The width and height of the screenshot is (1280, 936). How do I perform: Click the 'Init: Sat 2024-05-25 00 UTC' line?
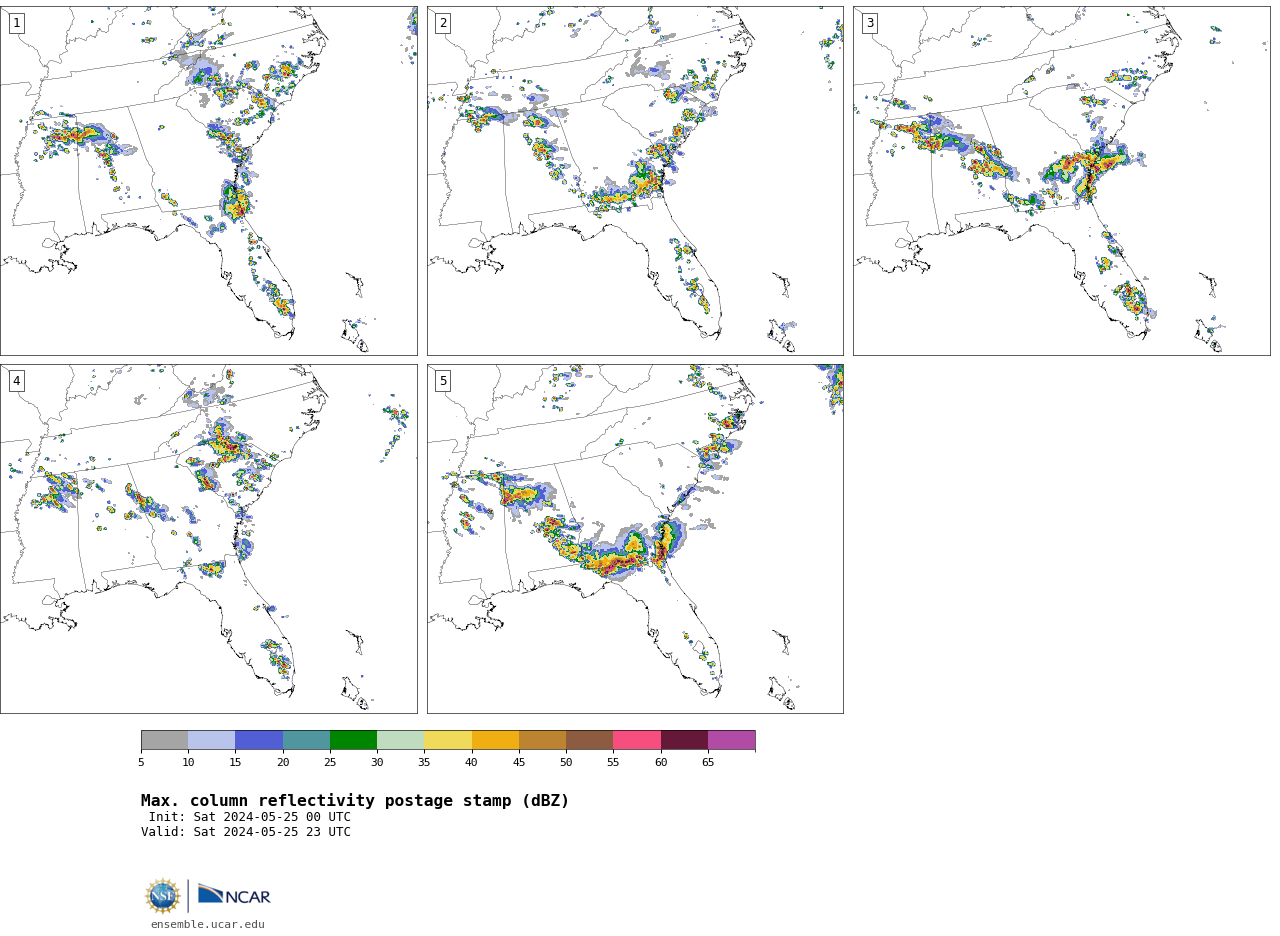(250, 817)
